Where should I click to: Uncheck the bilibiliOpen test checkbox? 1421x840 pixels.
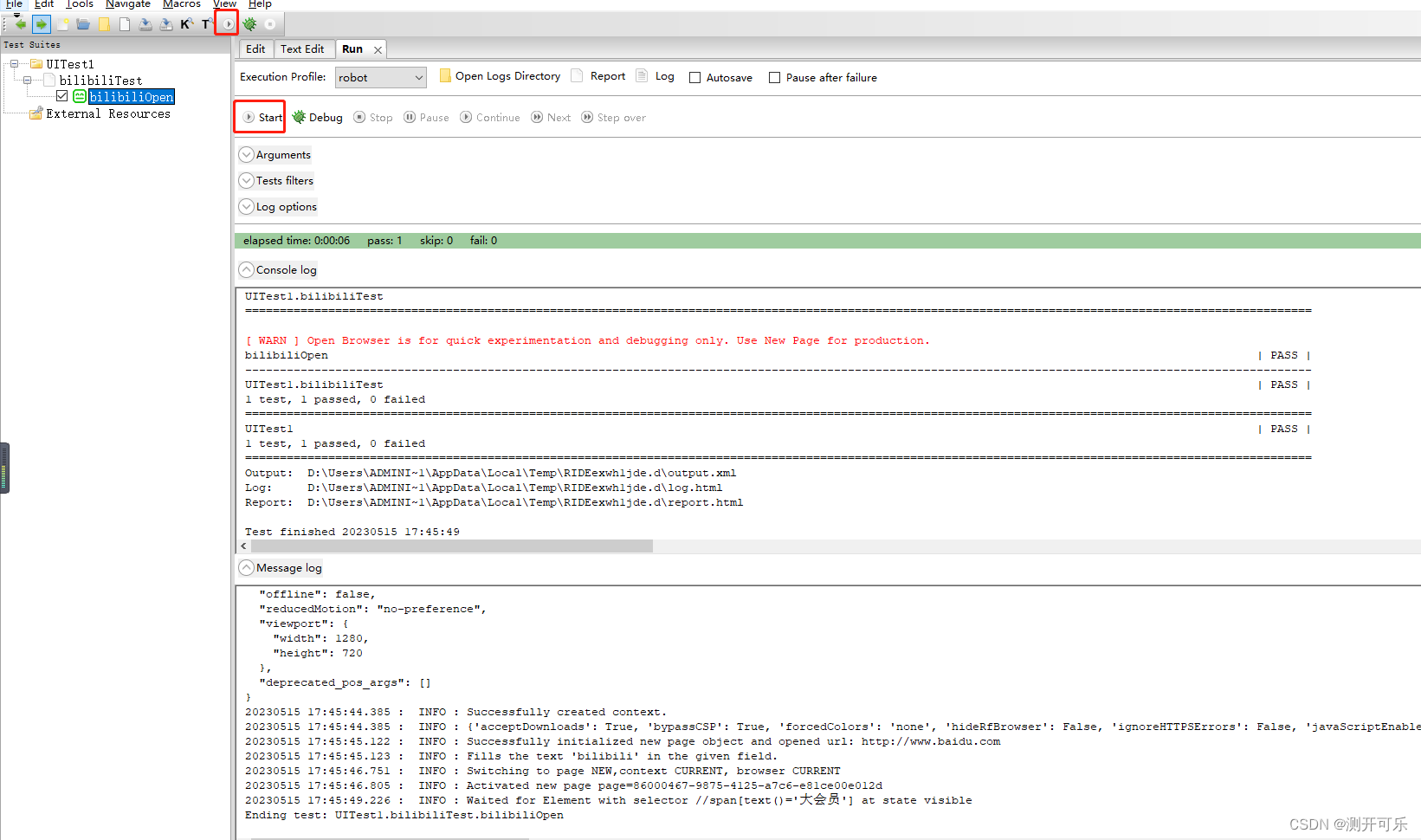(x=62, y=96)
